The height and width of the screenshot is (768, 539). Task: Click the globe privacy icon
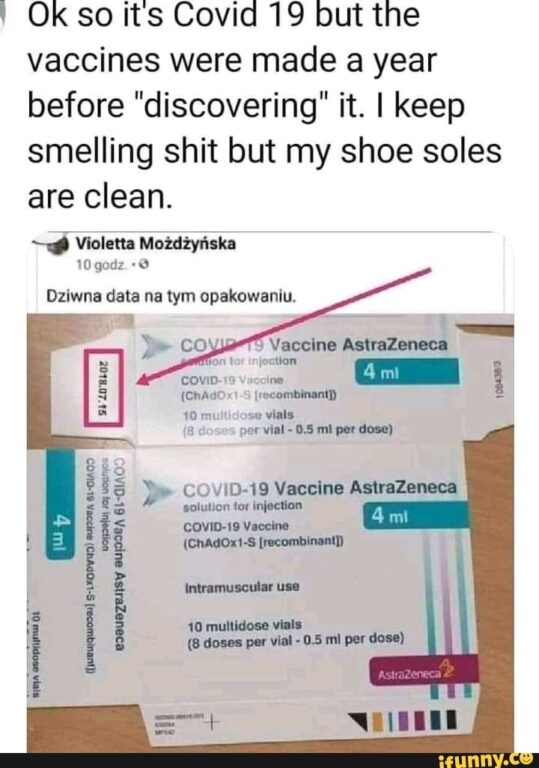click(x=144, y=265)
